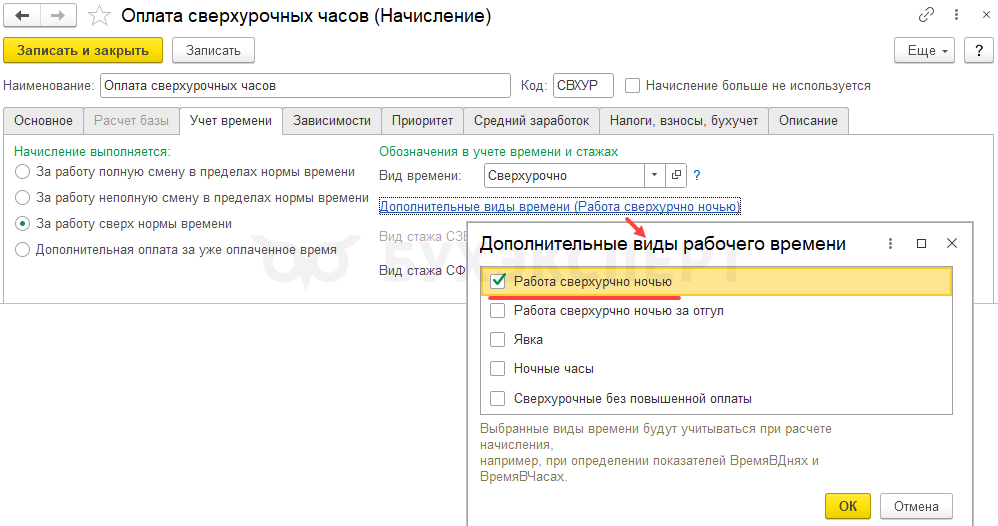Copy link using the chain icon
This screenshot has height=526, width=998.
click(x=927, y=16)
